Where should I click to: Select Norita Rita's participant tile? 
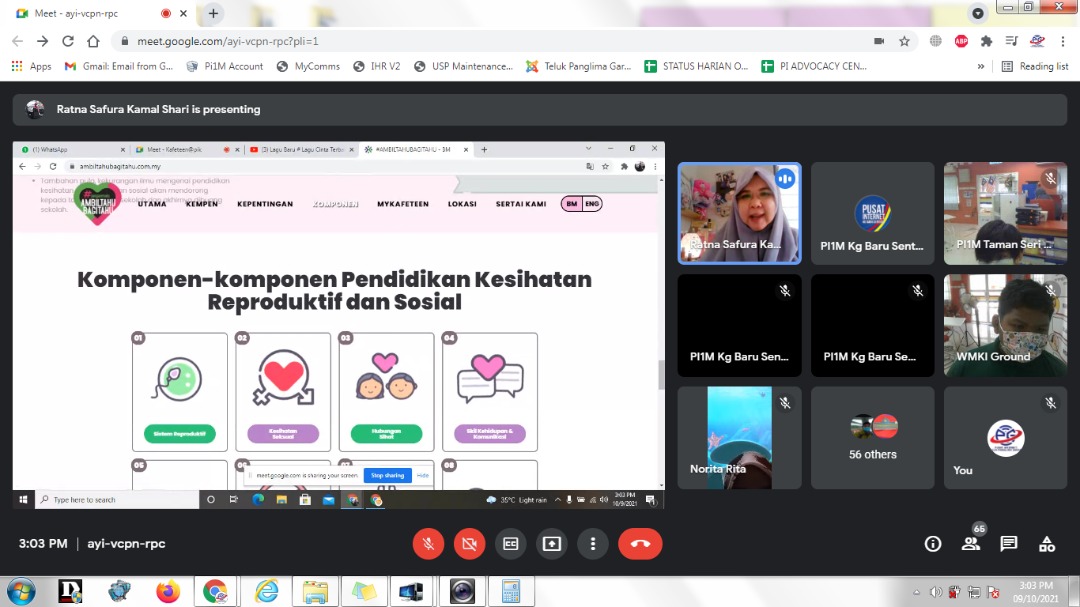(x=739, y=438)
